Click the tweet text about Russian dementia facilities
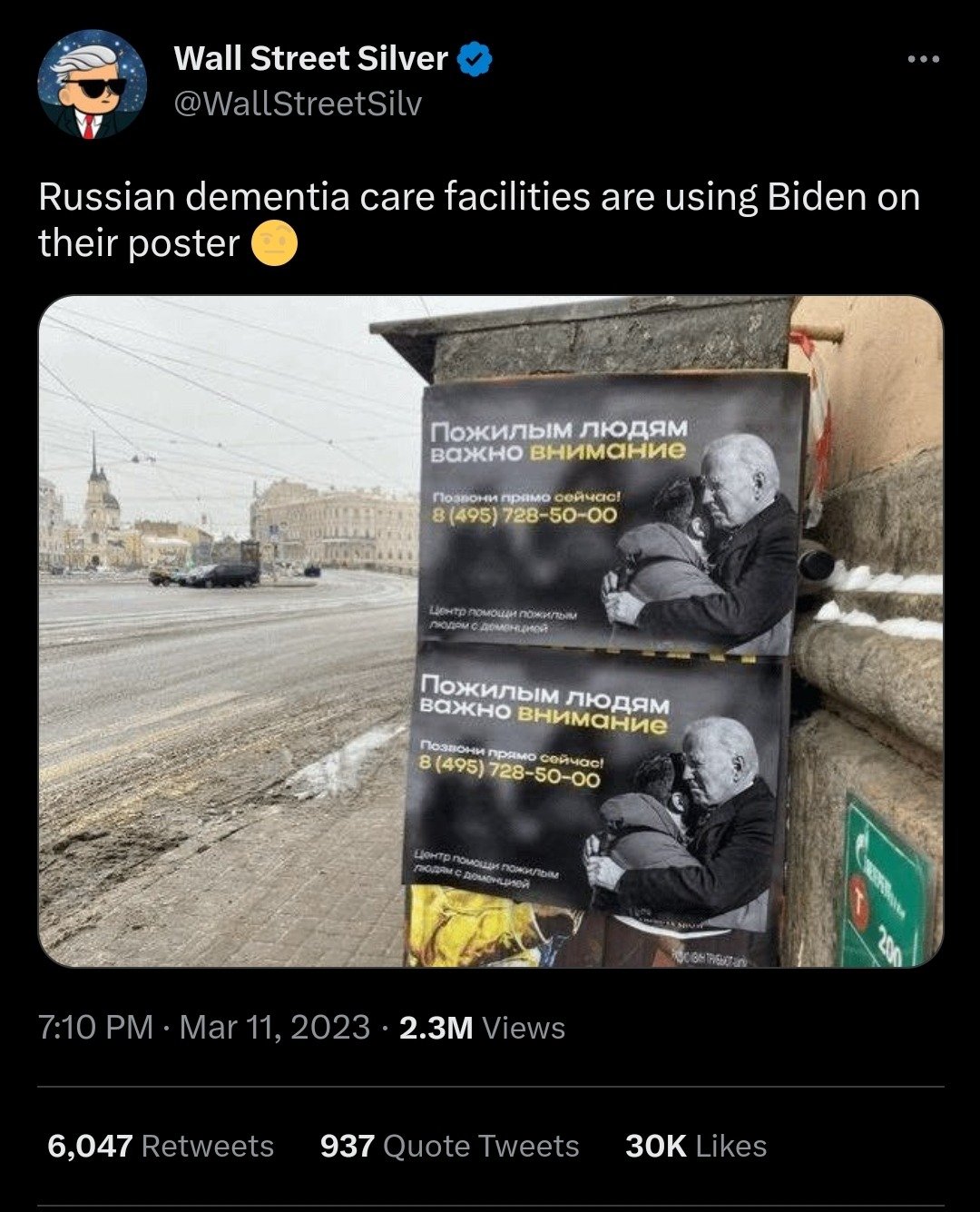Viewport: 980px width, 1212px height. pyautogui.click(x=479, y=220)
